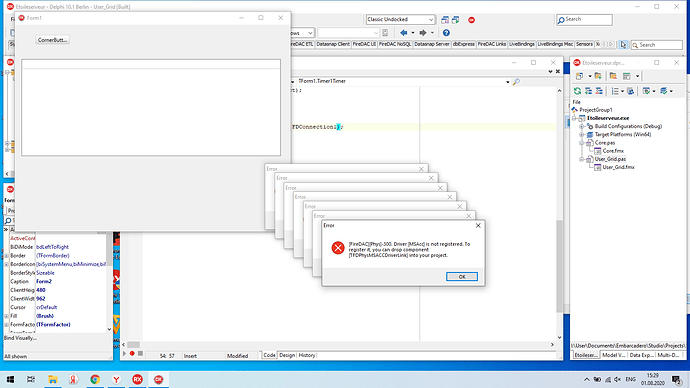This screenshot has width=690, height=388.
Task: Click the blue Help question-mark icon
Action: pyautogui.click(x=446, y=33)
